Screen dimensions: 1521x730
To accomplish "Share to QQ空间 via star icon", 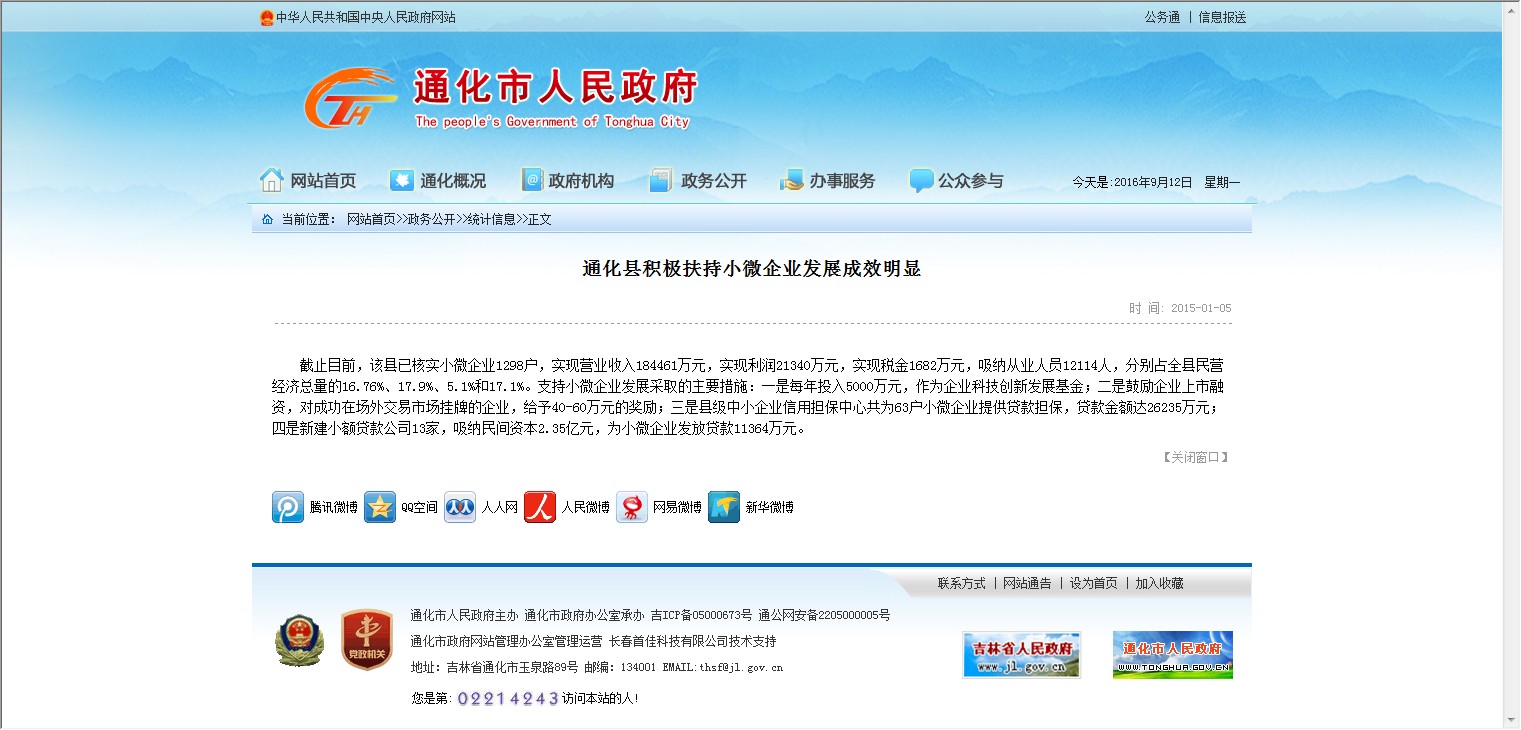I will 380,507.
